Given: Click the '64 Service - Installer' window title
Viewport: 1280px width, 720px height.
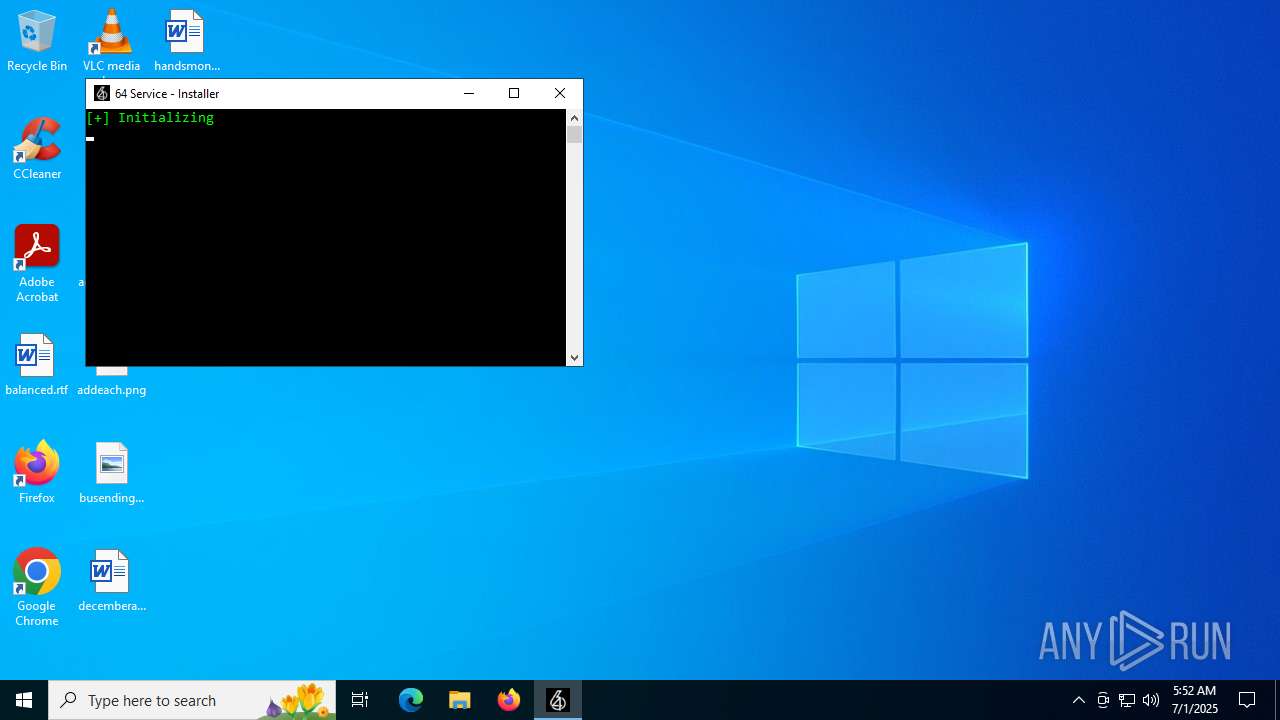Looking at the screenshot, I should click(x=167, y=93).
